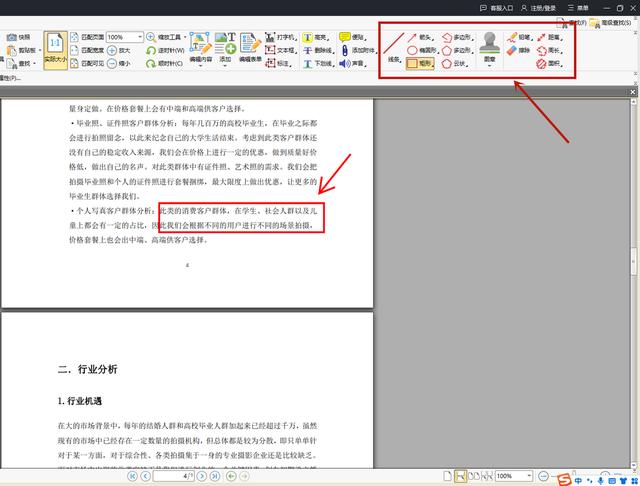Toggle Actual size (实际大小) view
This screenshot has height=486, width=640.
point(56,50)
